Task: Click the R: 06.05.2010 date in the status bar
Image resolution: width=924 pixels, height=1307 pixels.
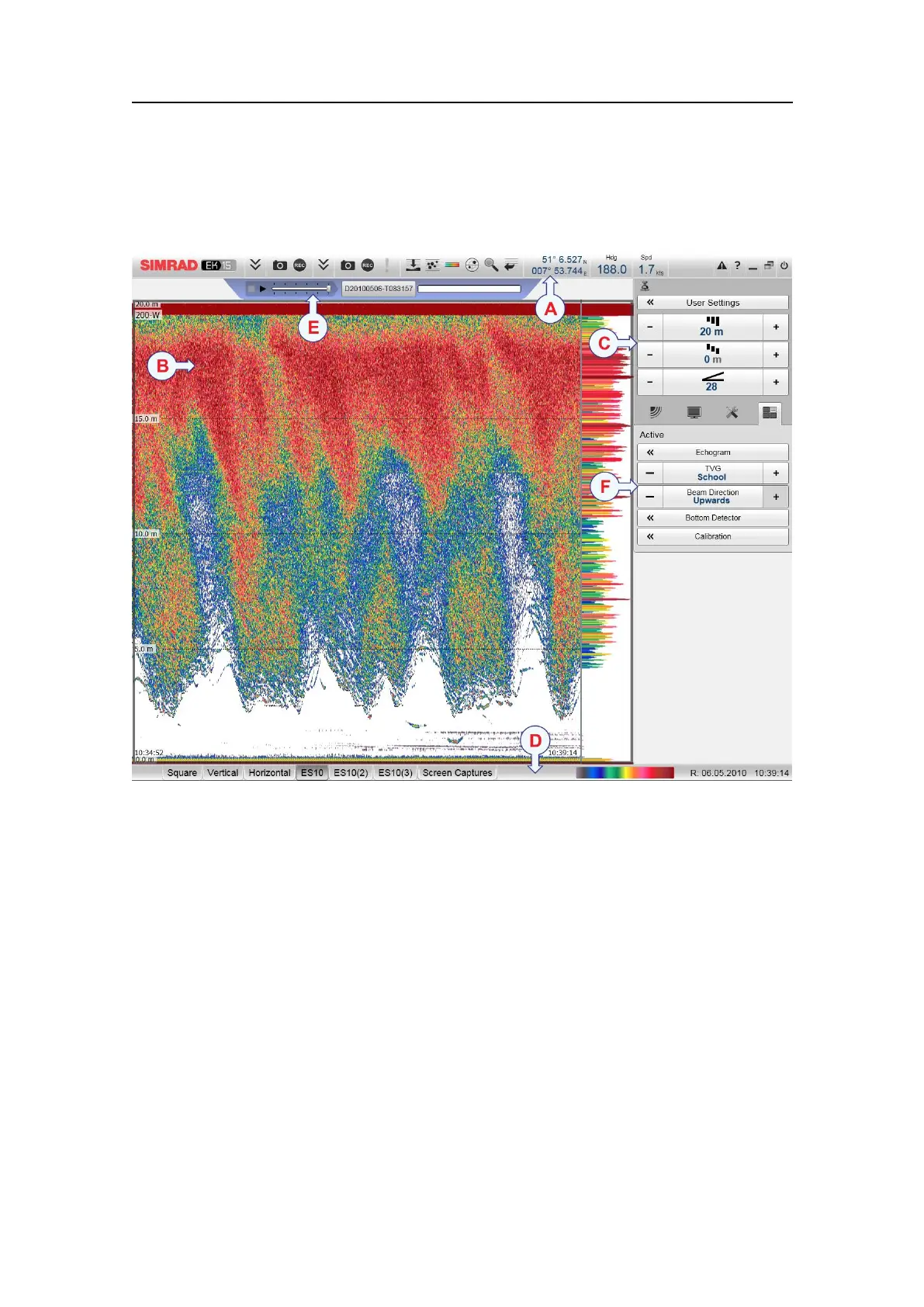Action: tap(718, 773)
